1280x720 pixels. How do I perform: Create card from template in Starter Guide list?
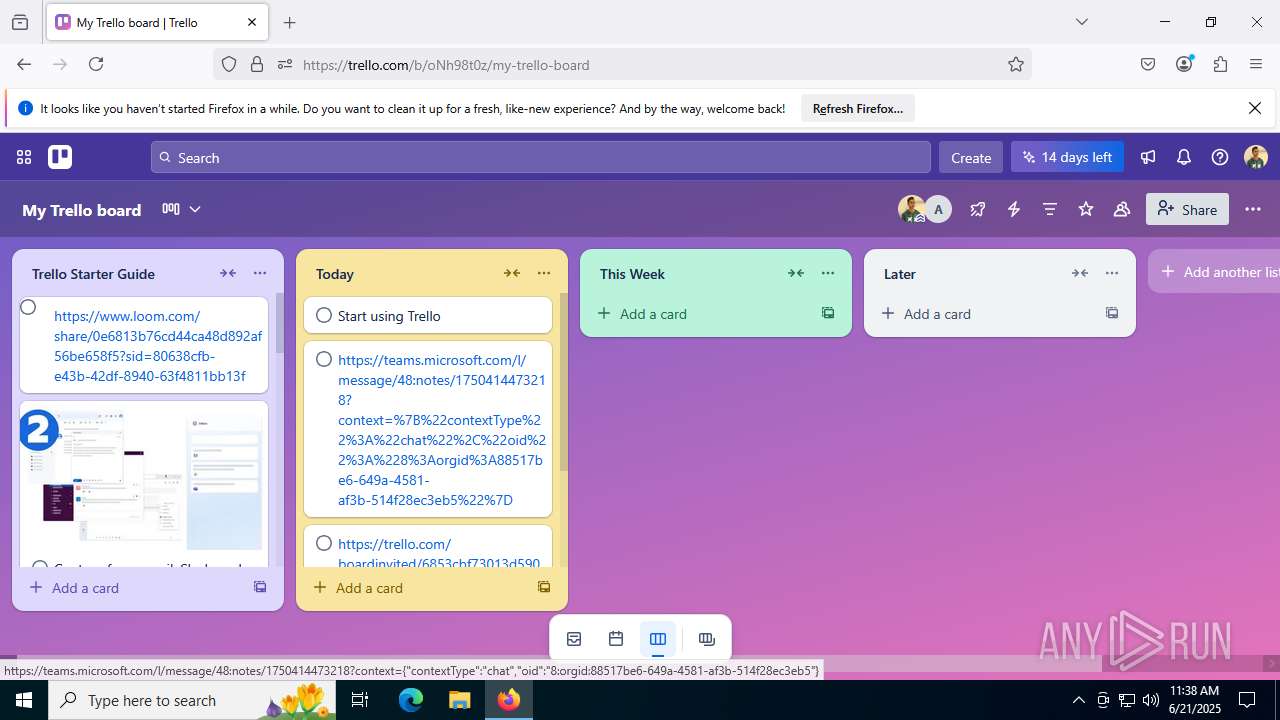point(260,587)
